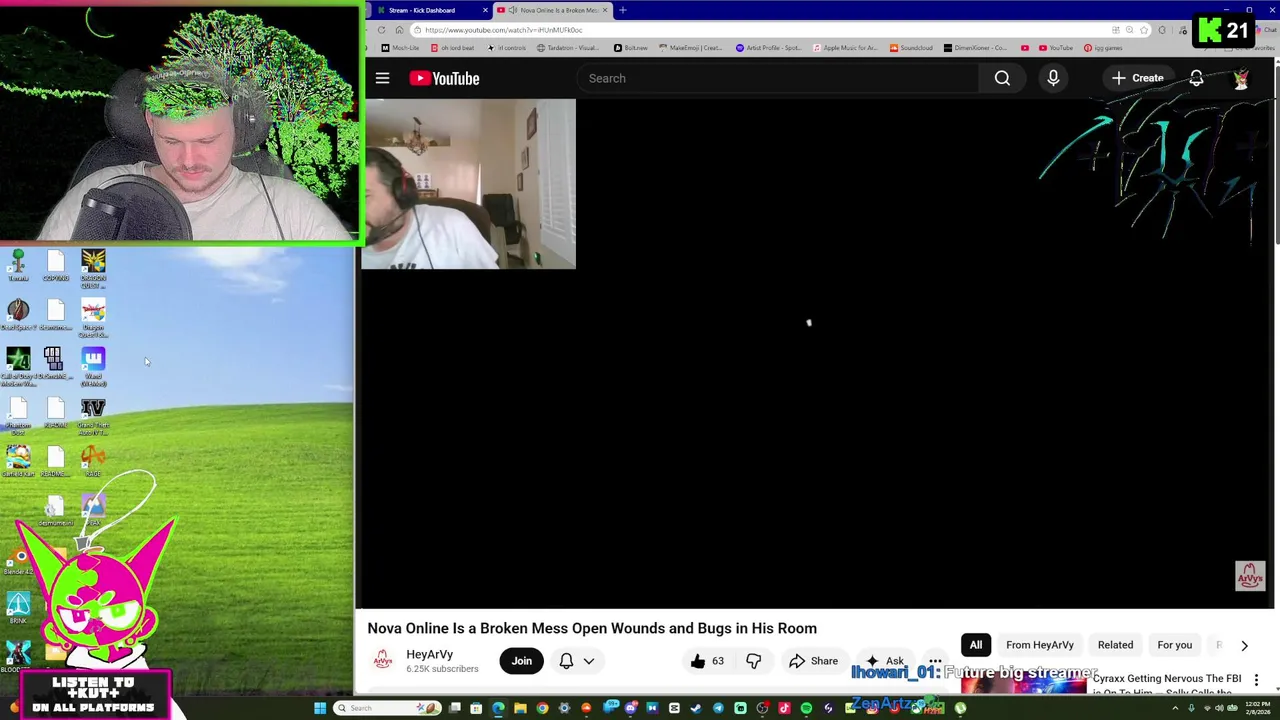1280x720 pixels.
Task: Open the Cyraxx Getting Nervous suggested video
Action: pos(1166,684)
